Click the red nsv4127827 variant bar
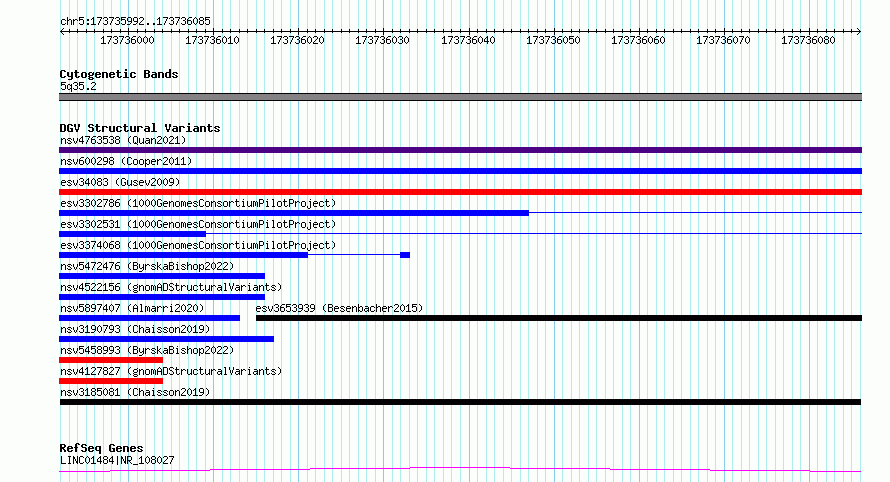Screen dimensions: 890x482 point(111,381)
